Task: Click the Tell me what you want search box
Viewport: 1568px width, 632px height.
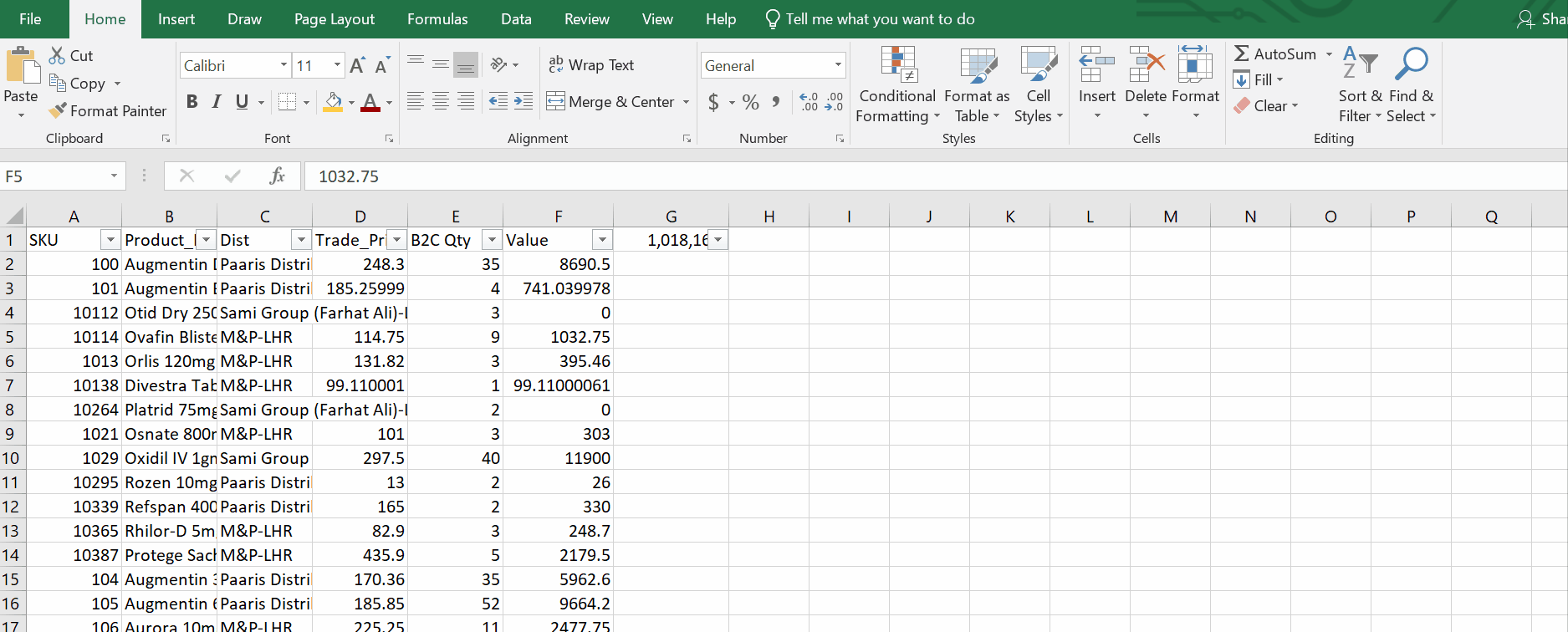Action: (871, 19)
